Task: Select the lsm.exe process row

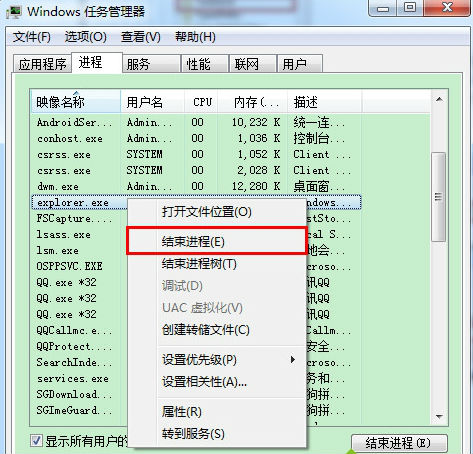Action: click(79, 250)
